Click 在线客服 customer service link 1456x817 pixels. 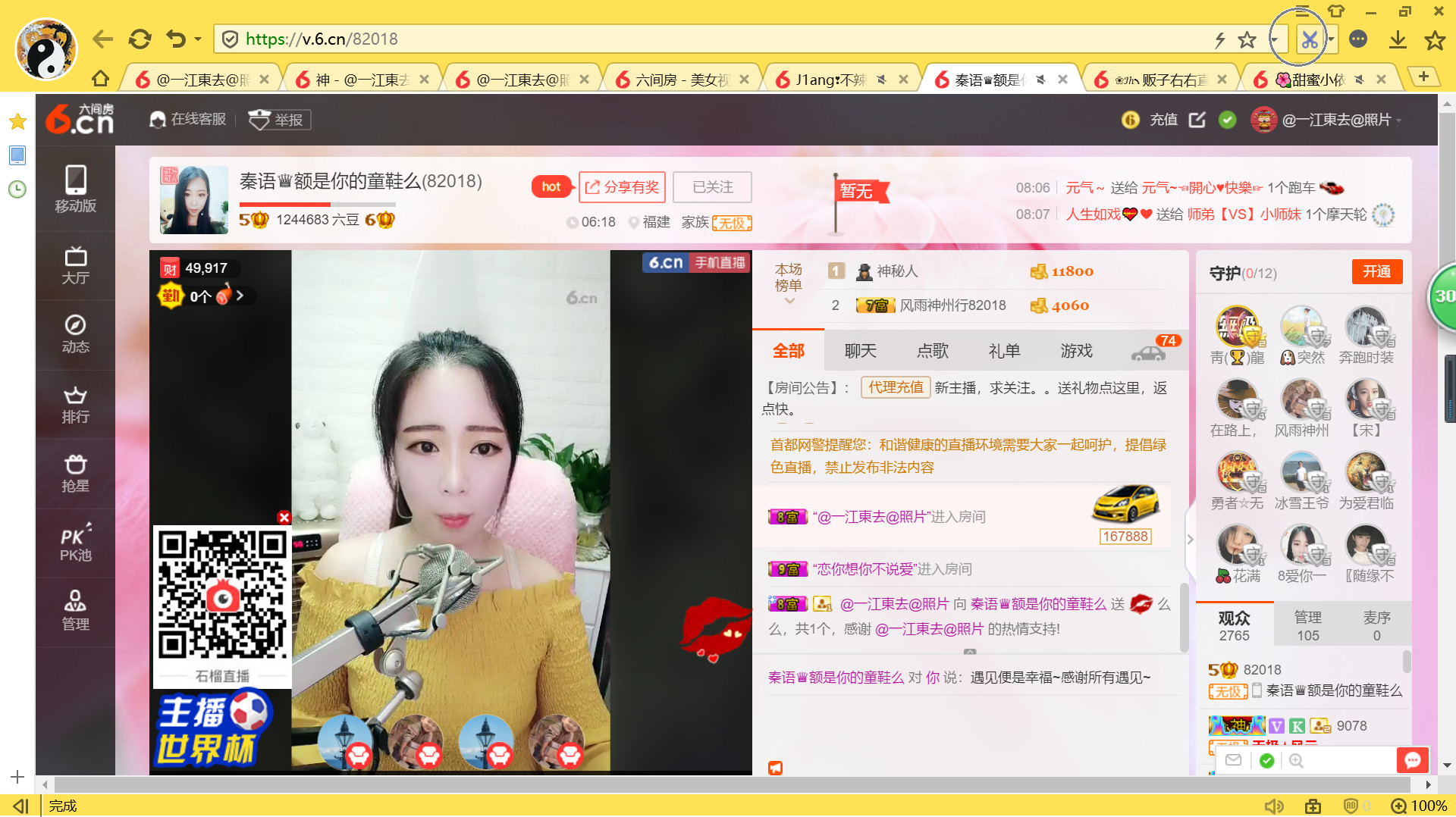[x=188, y=119]
